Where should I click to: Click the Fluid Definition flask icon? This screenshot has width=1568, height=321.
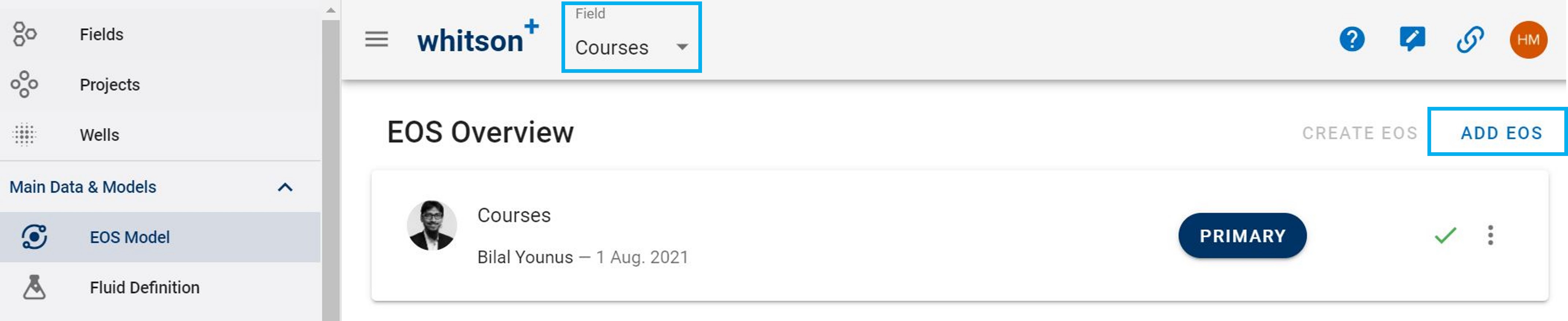[x=34, y=287]
